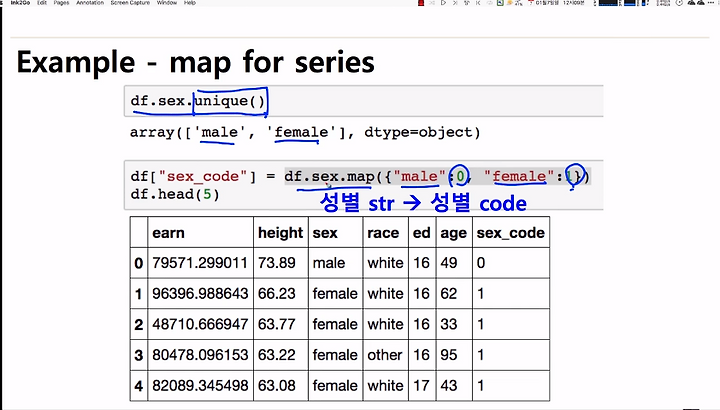Click earn value 80478.096153

coord(200,355)
